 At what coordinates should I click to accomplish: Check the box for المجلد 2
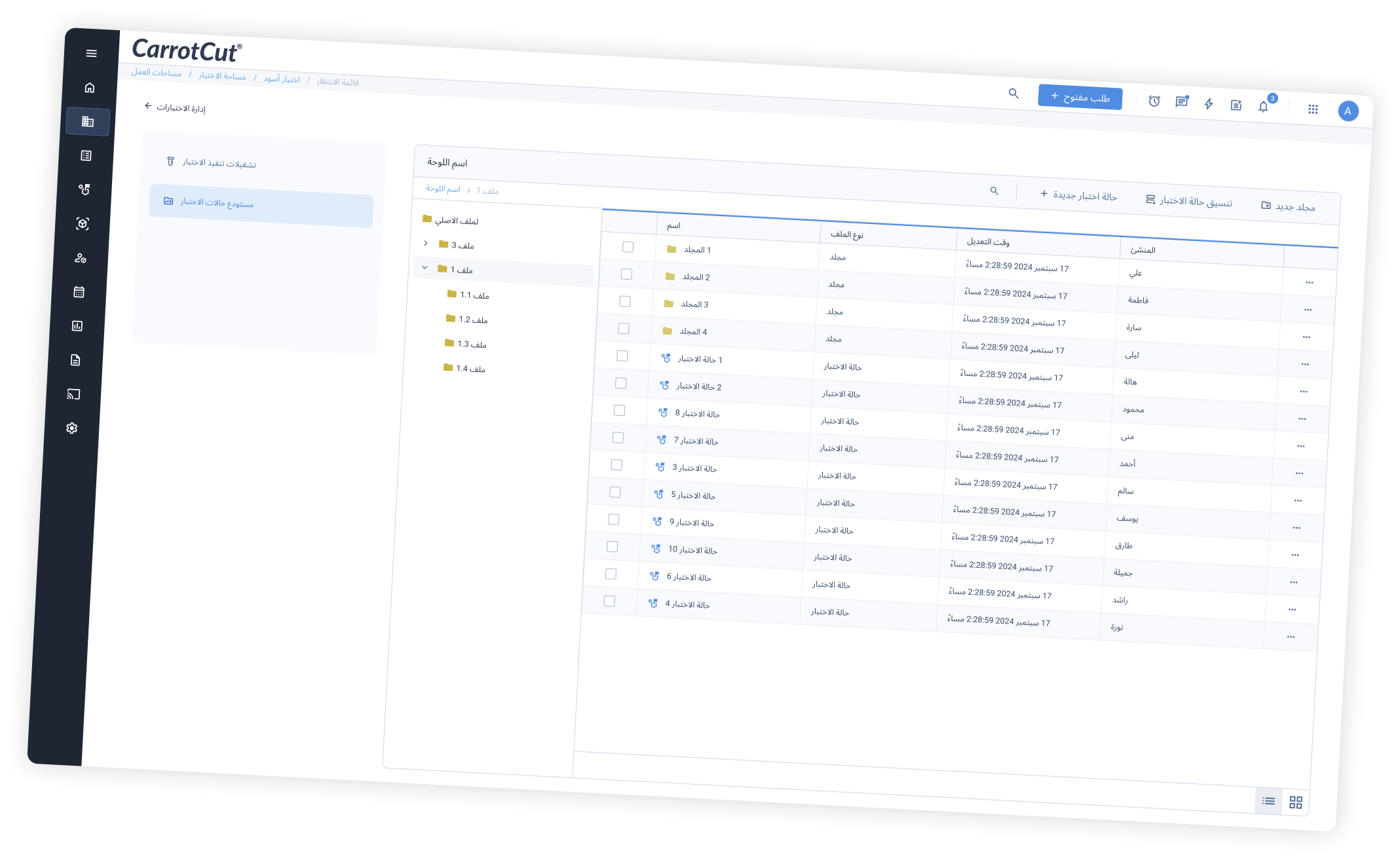click(626, 274)
